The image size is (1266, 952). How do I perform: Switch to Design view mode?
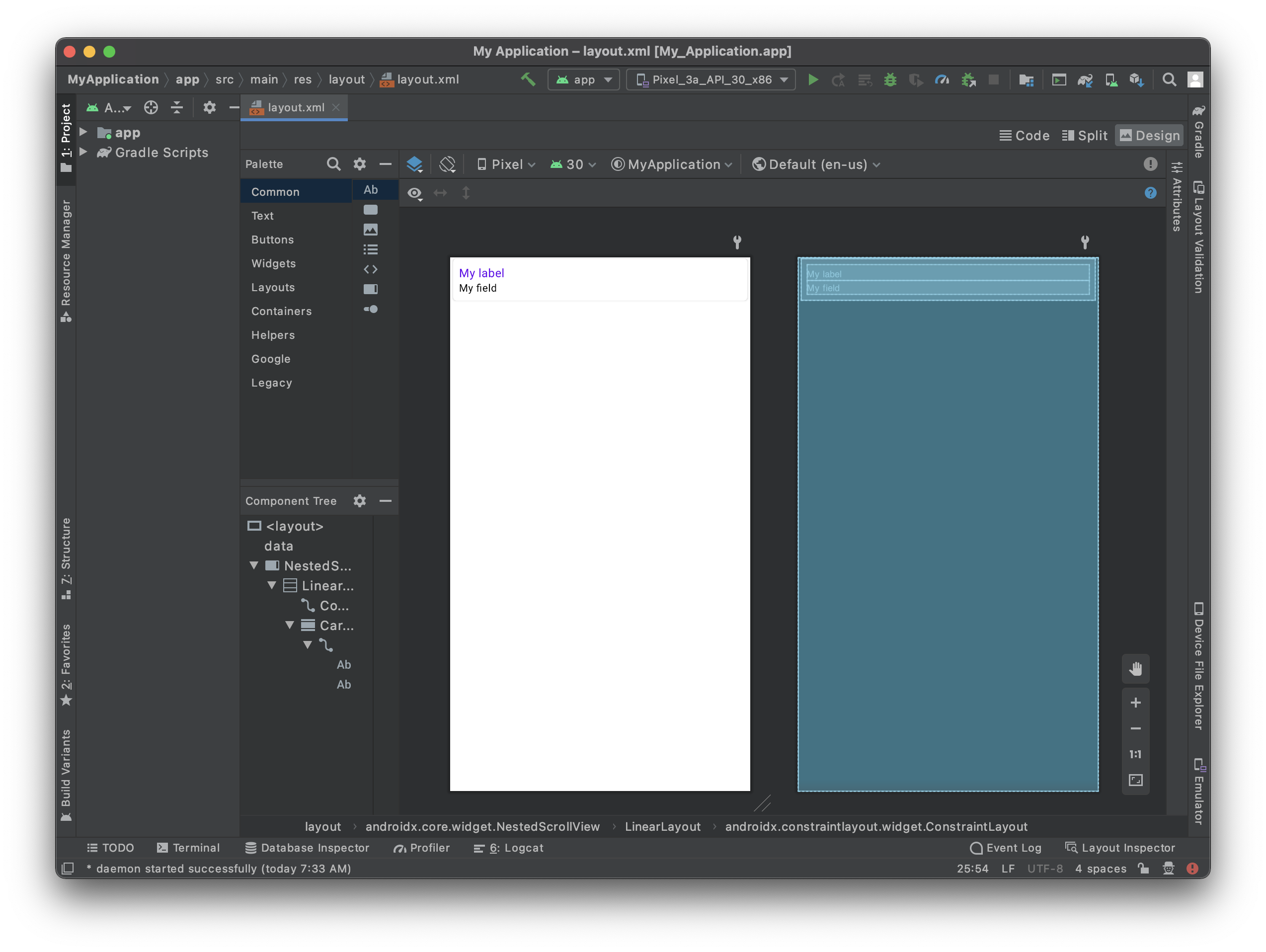[1150, 136]
